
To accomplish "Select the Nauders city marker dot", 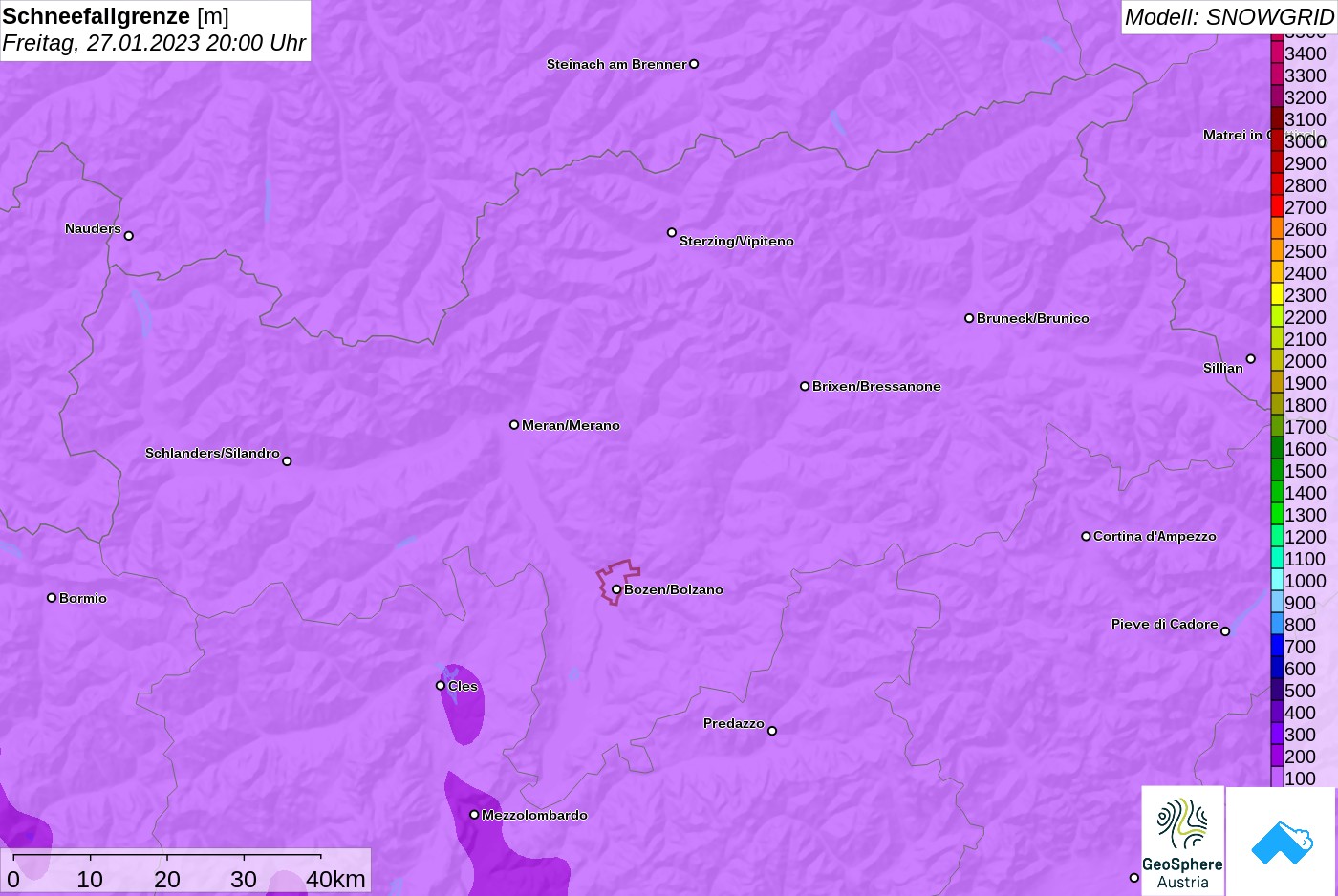I will (129, 235).
